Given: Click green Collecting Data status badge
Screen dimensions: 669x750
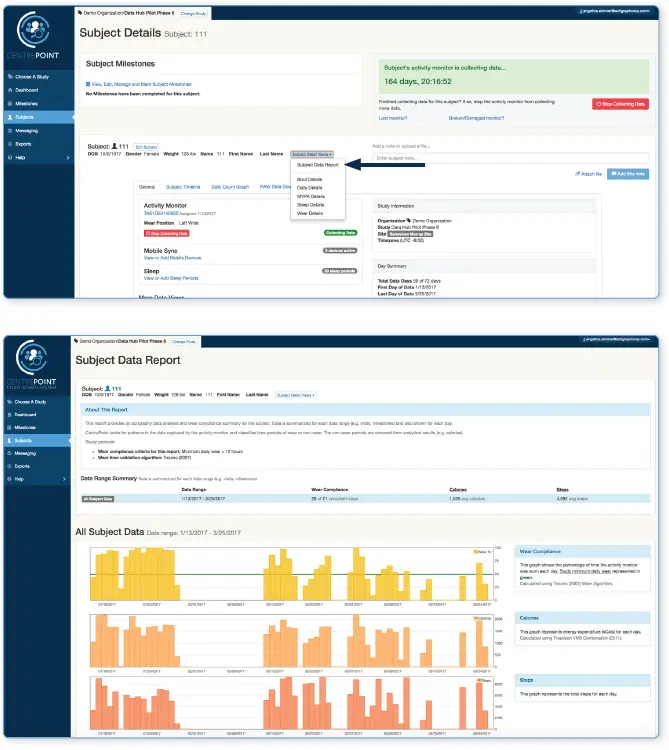Looking at the screenshot, I should (x=340, y=233).
